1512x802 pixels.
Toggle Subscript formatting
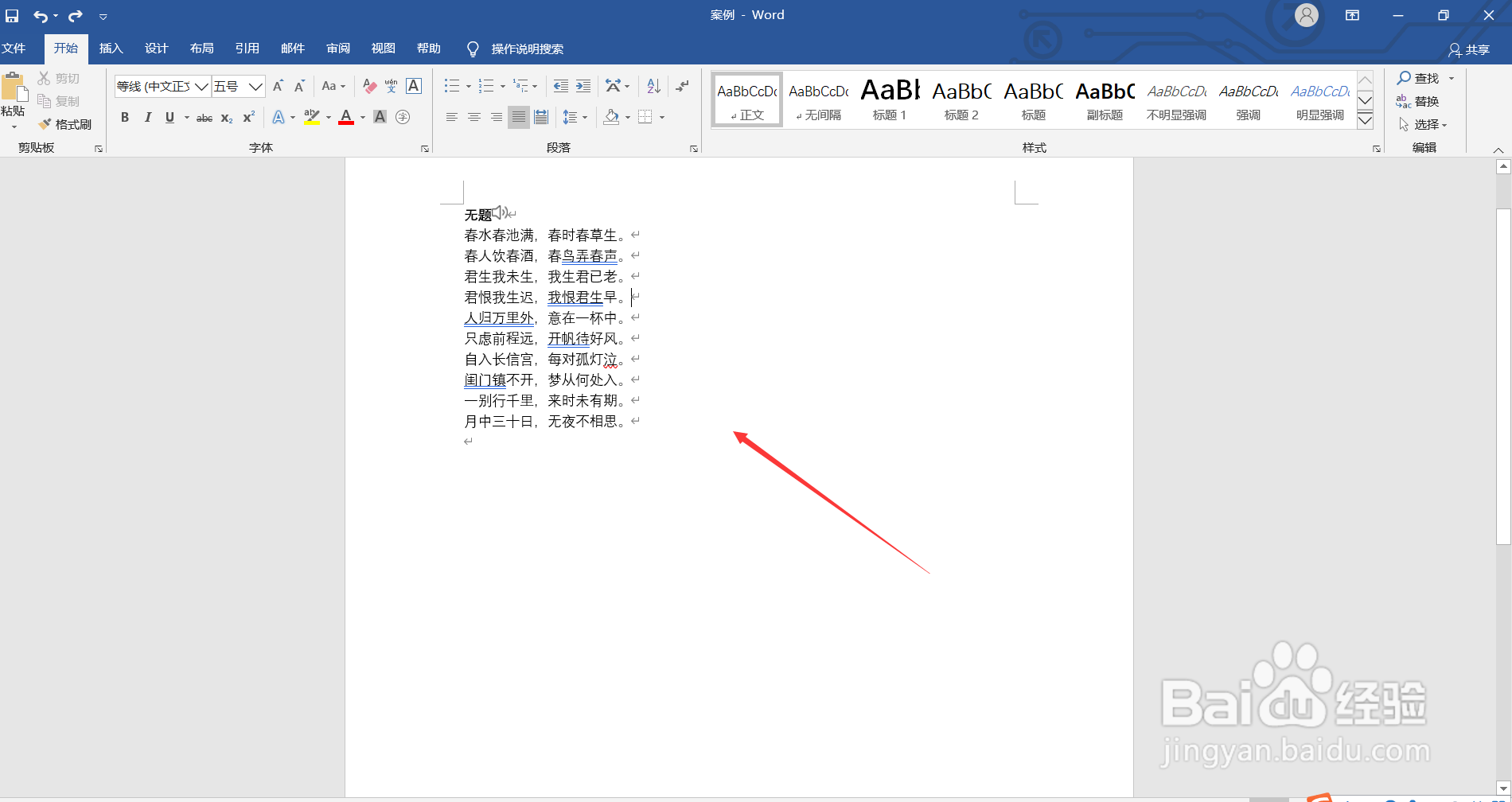pyautogui.click(x=227, y=117)
